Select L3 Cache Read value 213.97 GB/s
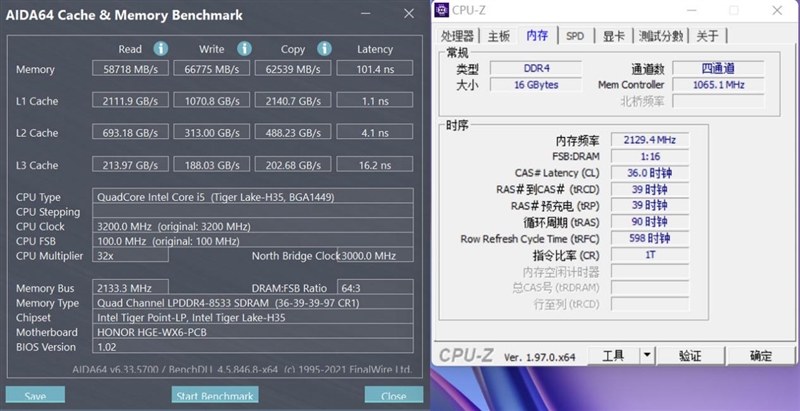Image resolution: width=800 pixels, height=411 pixels. point(130,164)
